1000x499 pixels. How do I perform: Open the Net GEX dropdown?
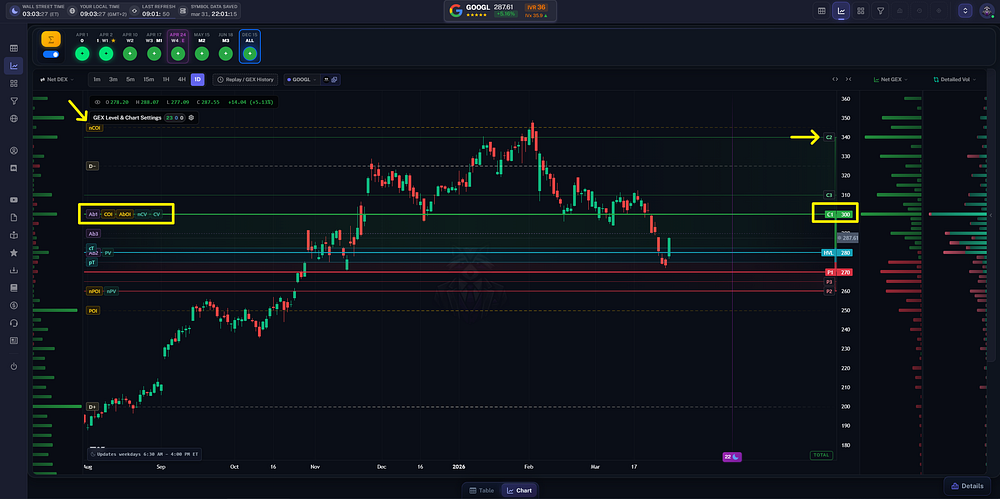890,80
